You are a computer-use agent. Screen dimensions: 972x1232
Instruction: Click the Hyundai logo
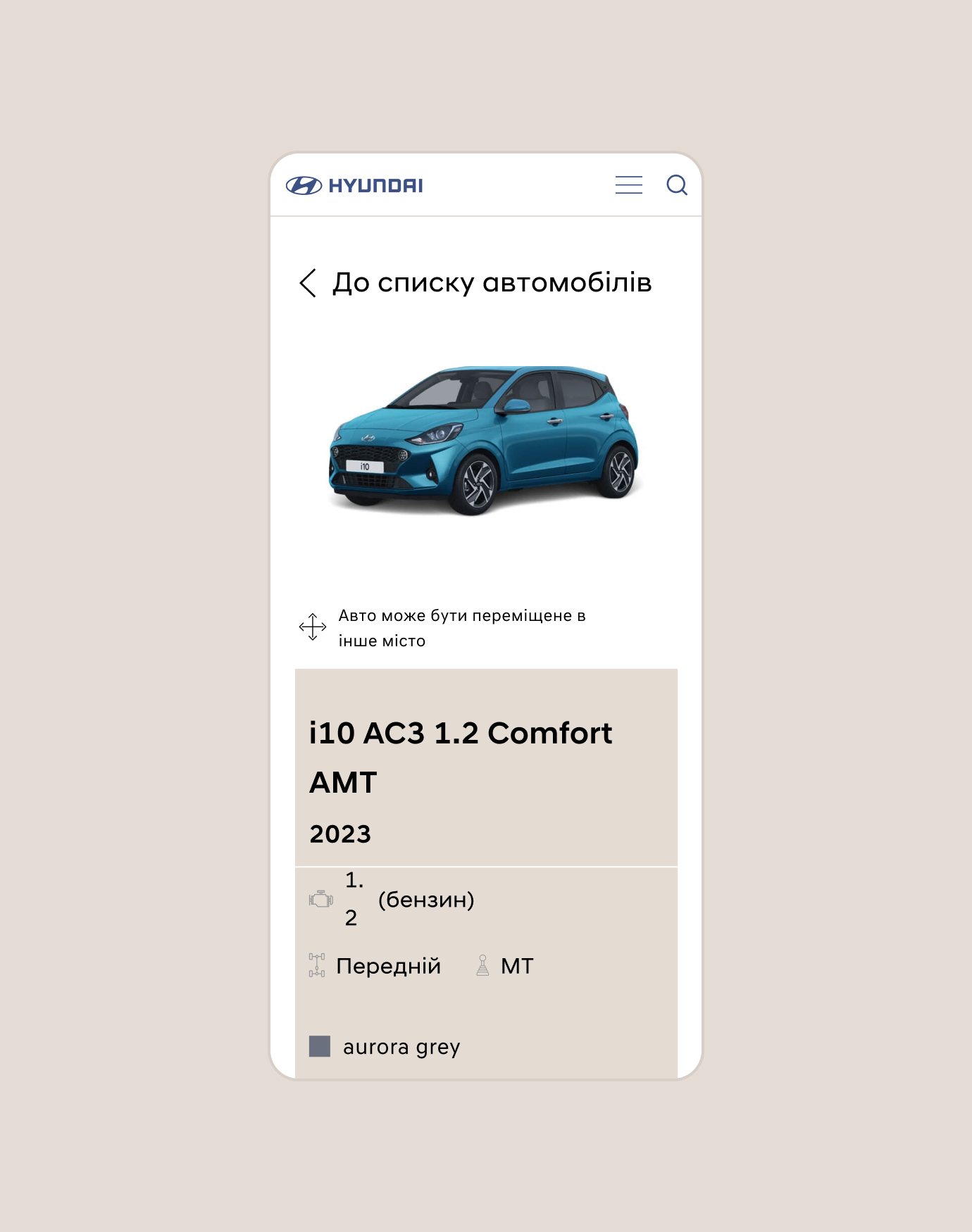(x=354, y=186)
